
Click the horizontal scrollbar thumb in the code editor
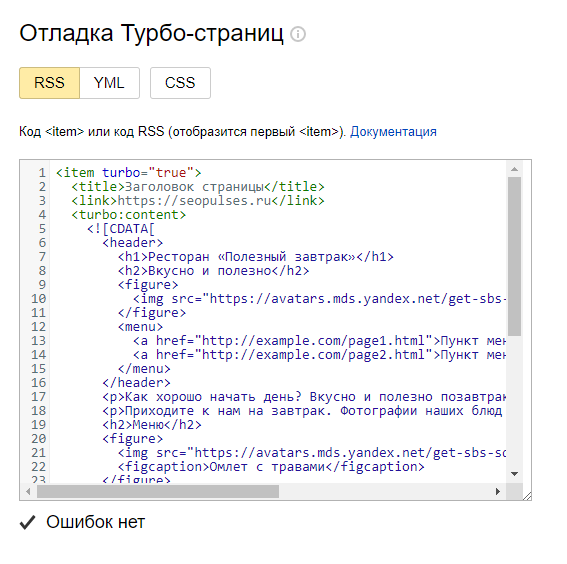pos(158,491)
